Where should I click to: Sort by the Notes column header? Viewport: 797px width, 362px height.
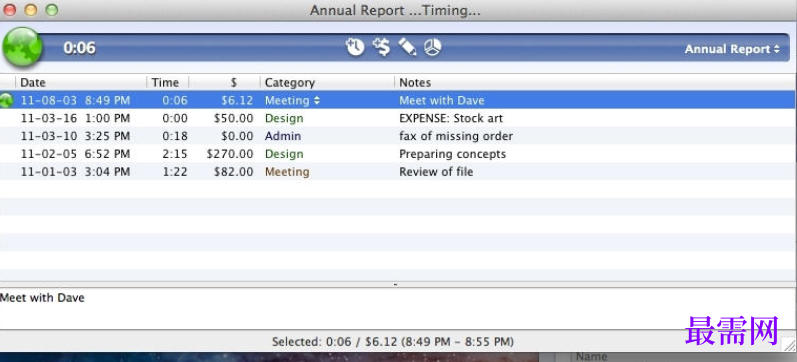coord(595,82)
